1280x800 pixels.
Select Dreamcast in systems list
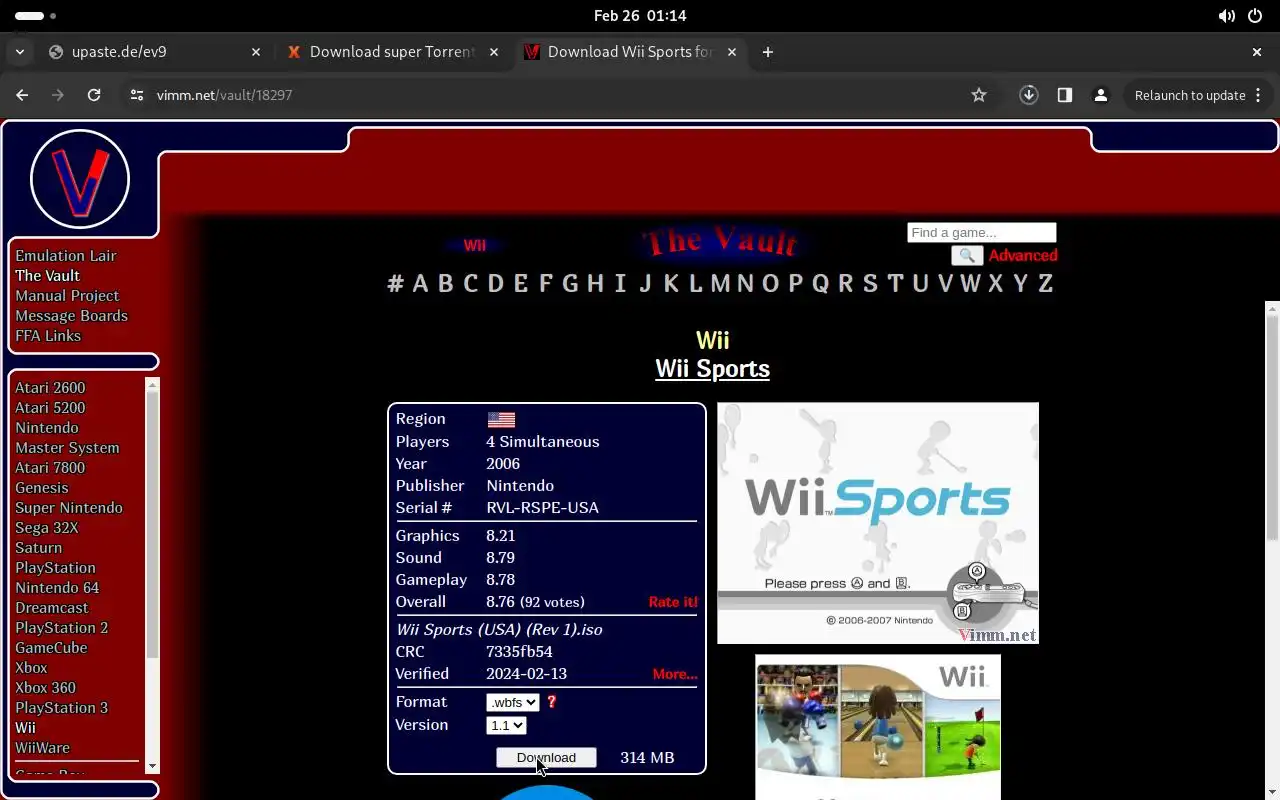click(x=52, y=608)
